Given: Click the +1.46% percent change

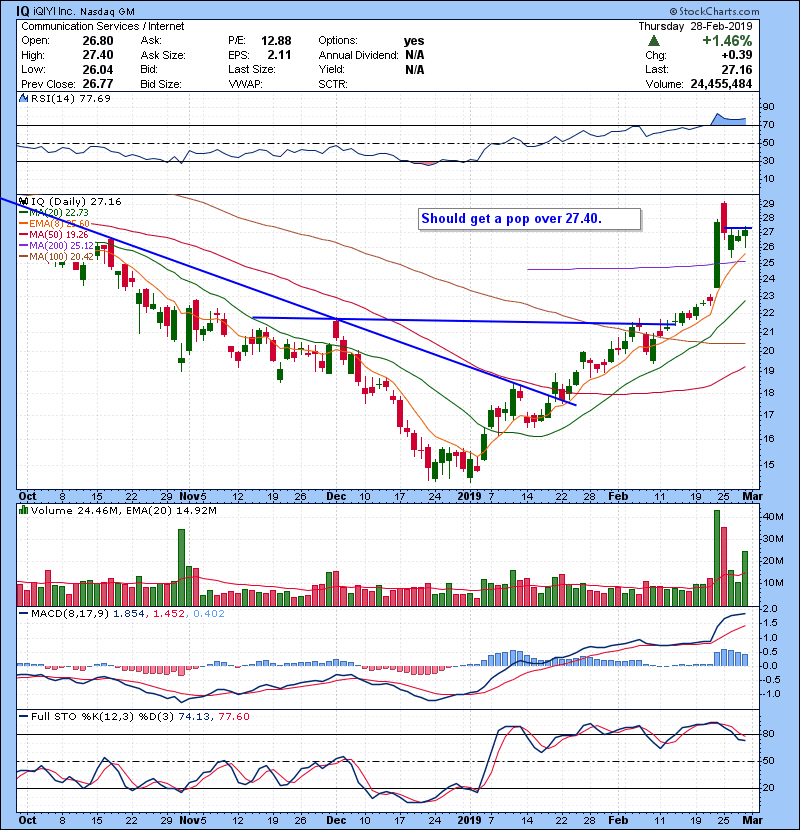Looking at the screenshot, I should 727,40.
